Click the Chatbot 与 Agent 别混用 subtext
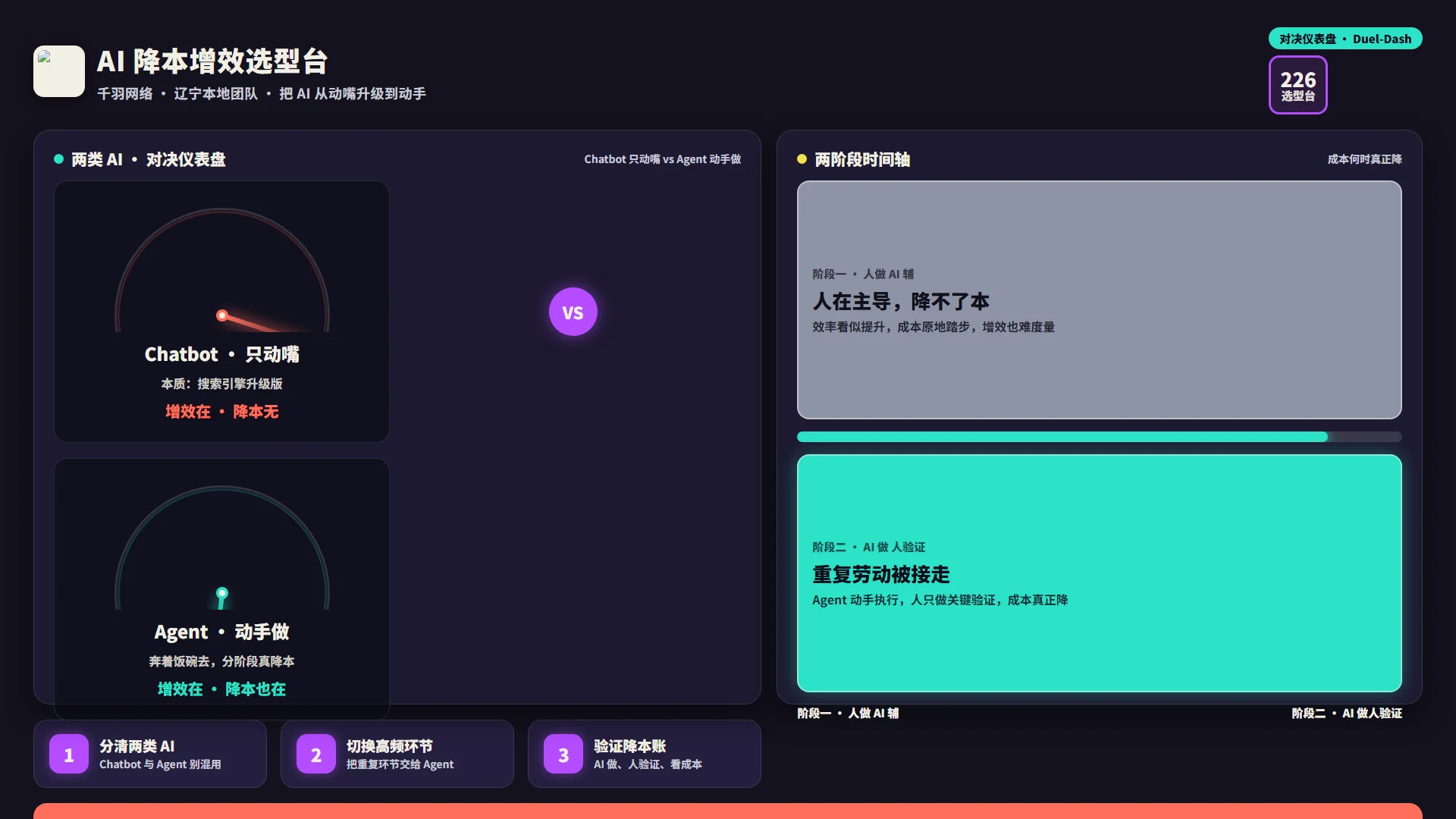The width and height of the screenshot is (1456, 819). click(160, 764)
